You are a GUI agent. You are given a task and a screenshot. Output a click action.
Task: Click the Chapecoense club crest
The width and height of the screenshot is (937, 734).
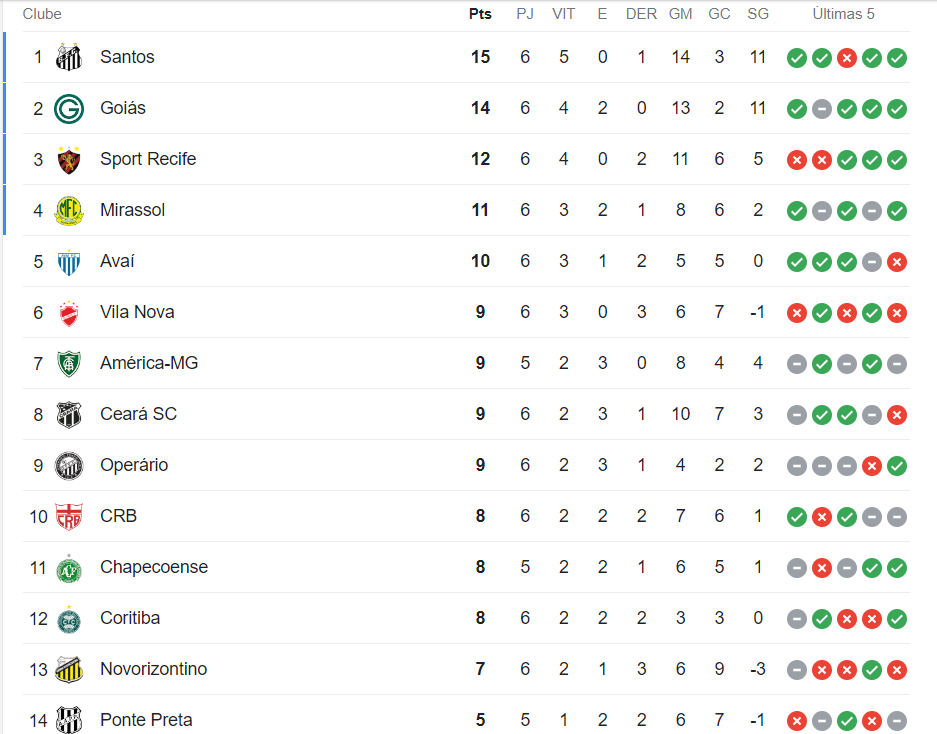pos(68,567)
